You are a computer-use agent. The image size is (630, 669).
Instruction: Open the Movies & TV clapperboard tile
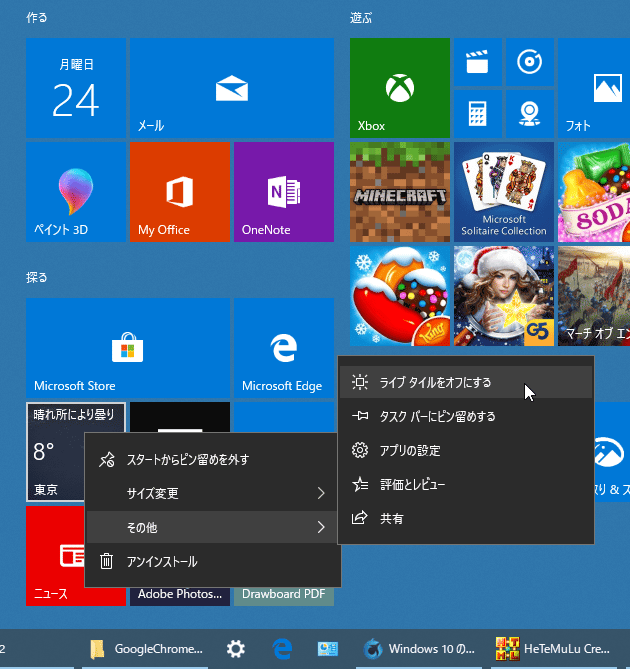478,62
